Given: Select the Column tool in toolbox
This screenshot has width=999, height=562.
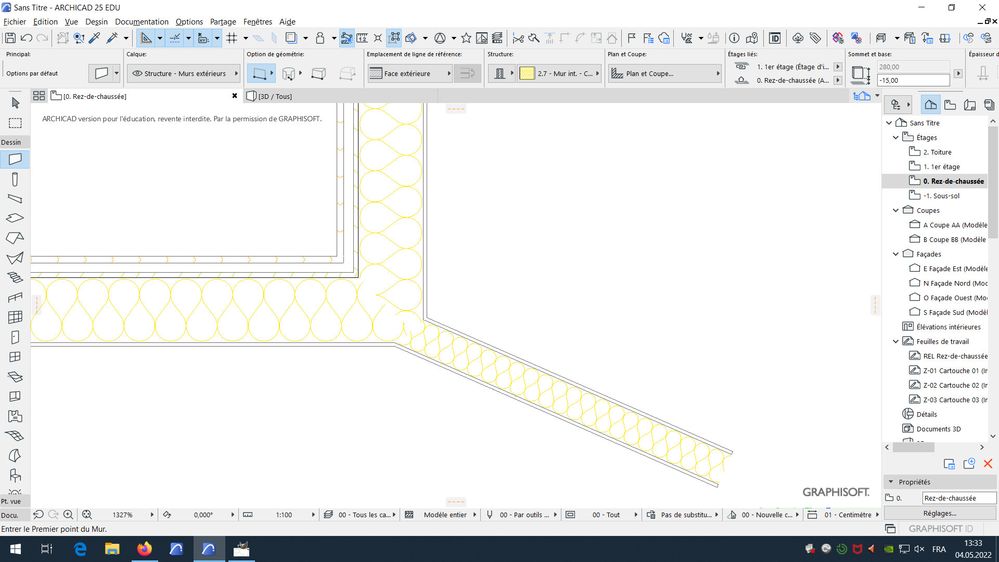Looking at the screenshot, I should (x=15, y=179).
